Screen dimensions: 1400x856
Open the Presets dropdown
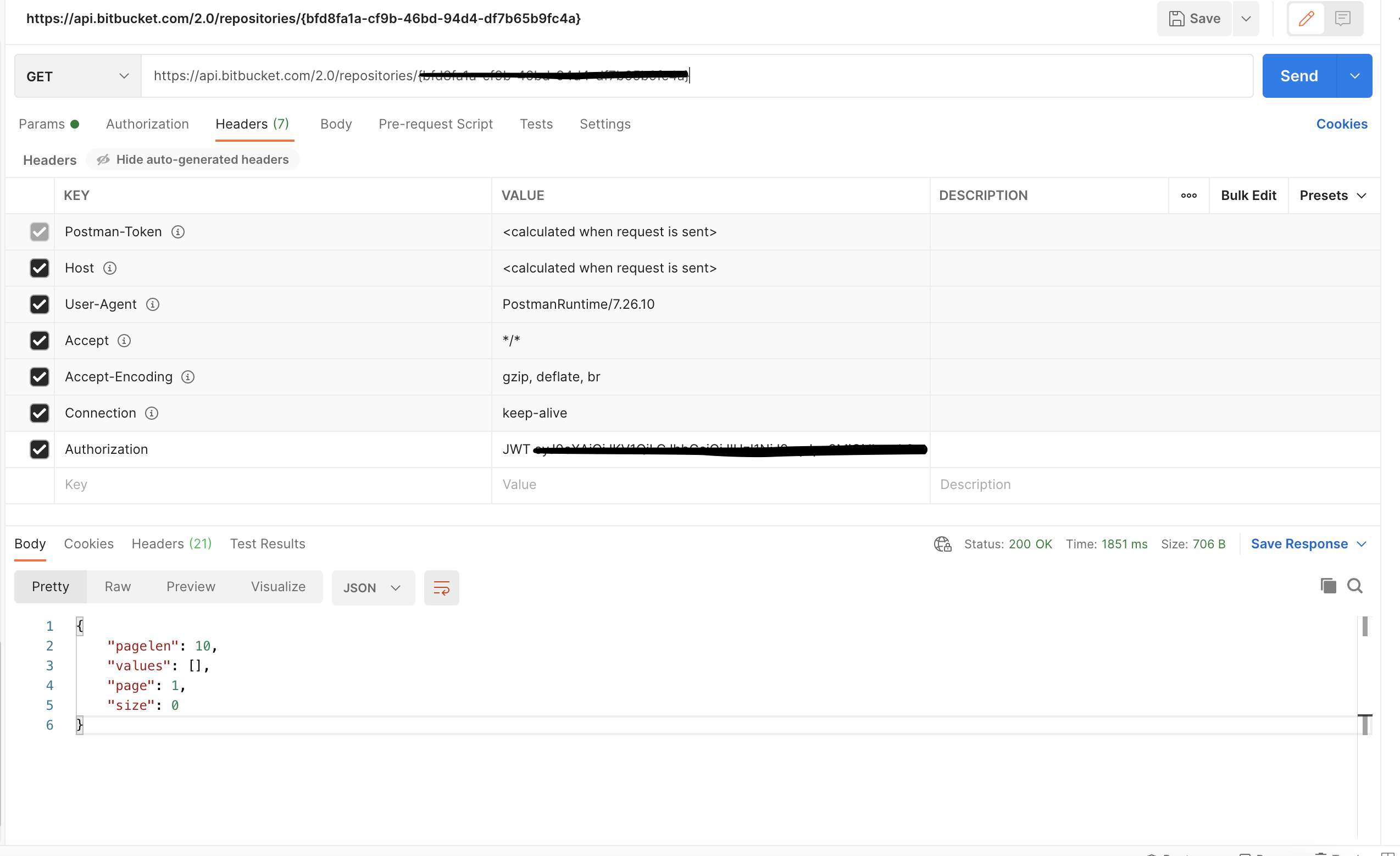click(x=1332, y=196)
